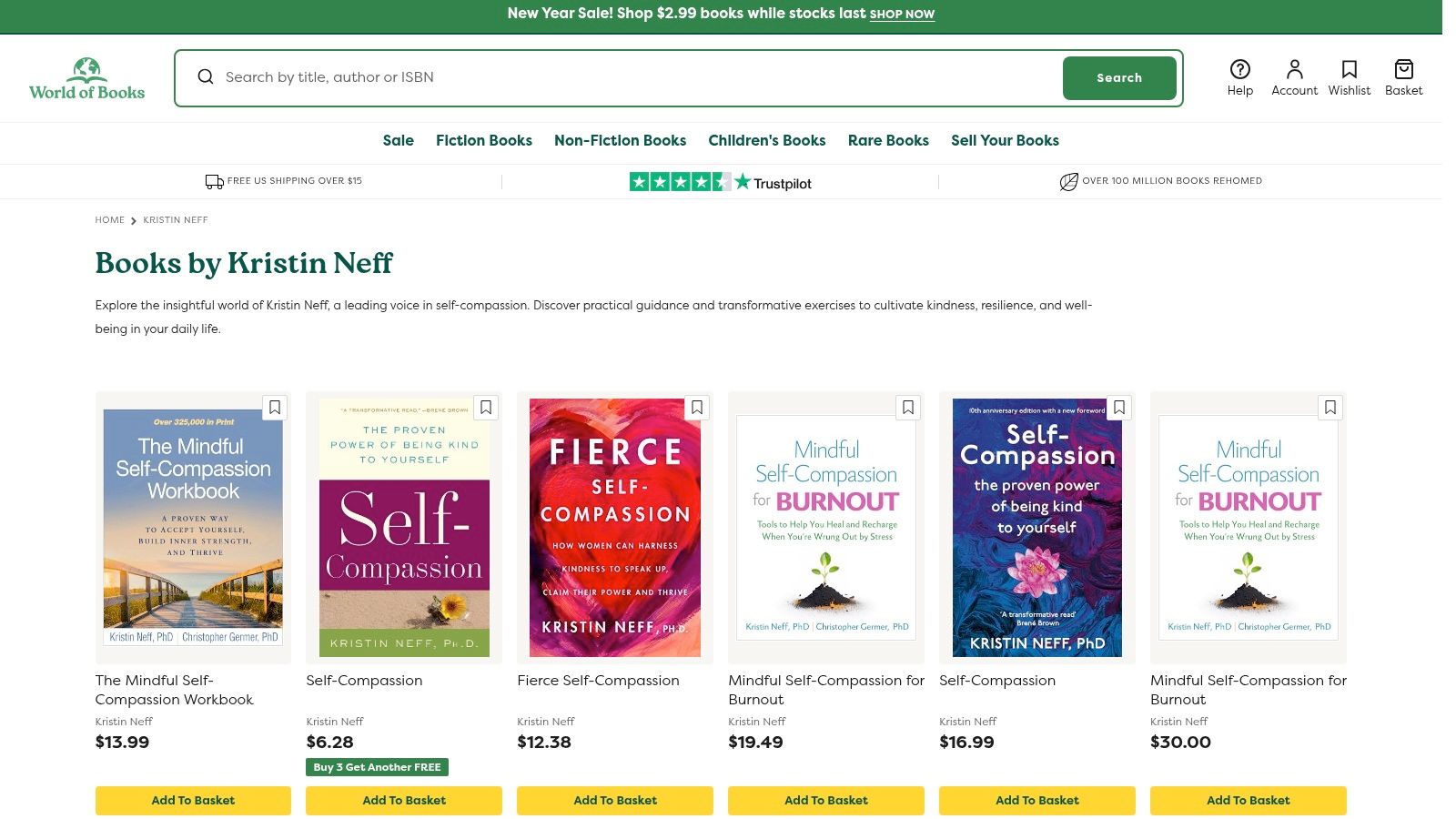The image size is (1456, 819).
Task: Open the Account icon
Action: [x=1294, y=76]
